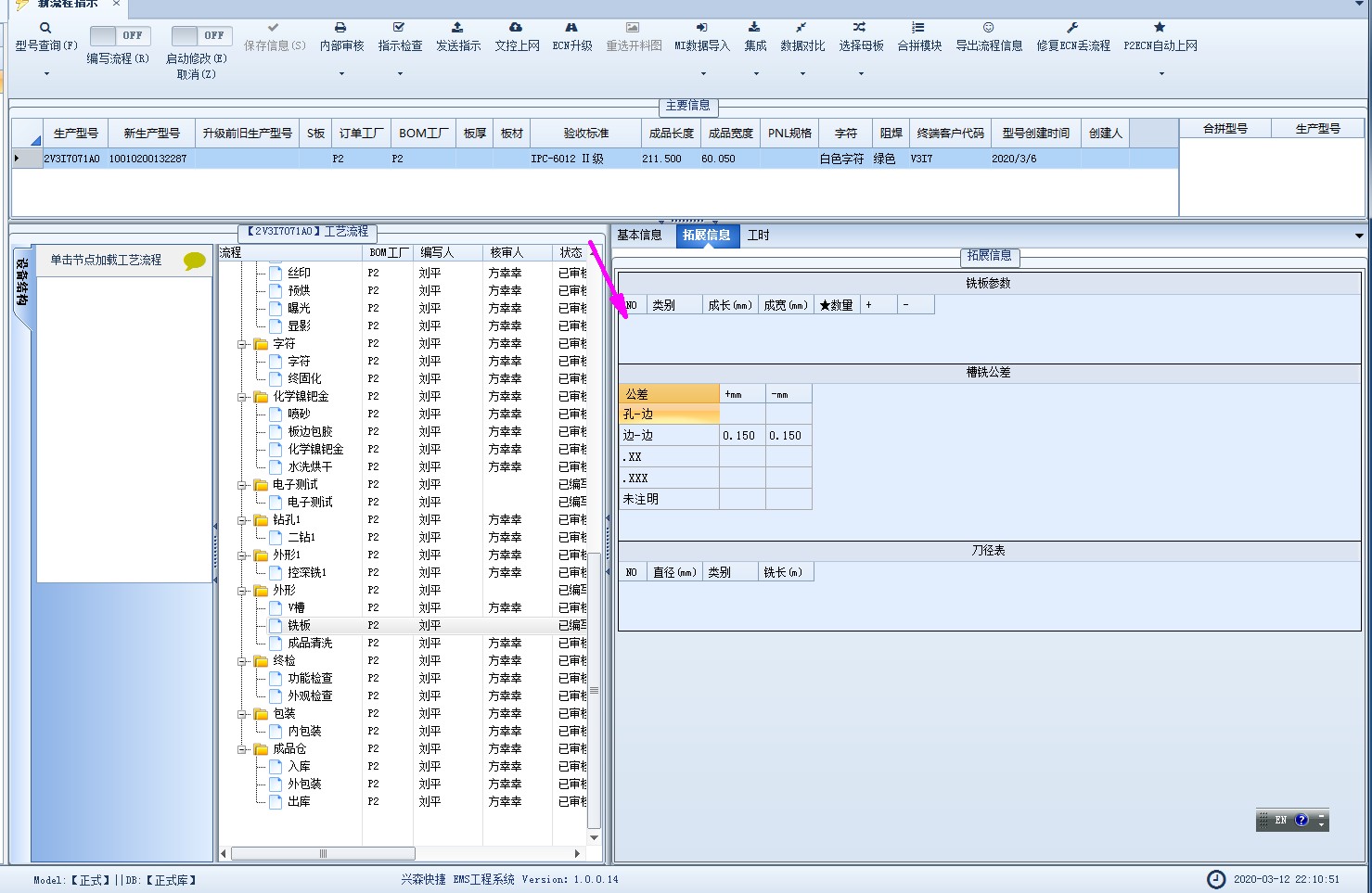Select the 板边包胶 process step

click(x=310, y=432)
